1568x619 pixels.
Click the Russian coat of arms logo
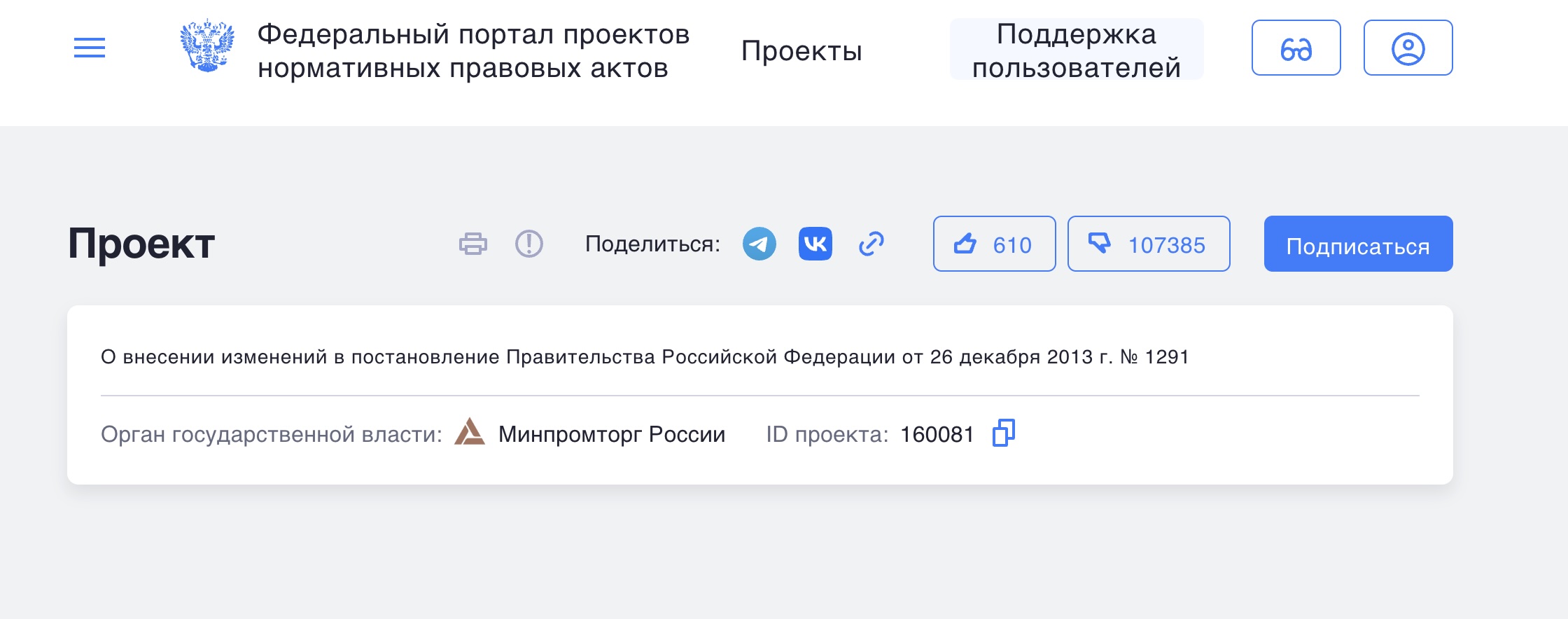click(x=206, y=47)
